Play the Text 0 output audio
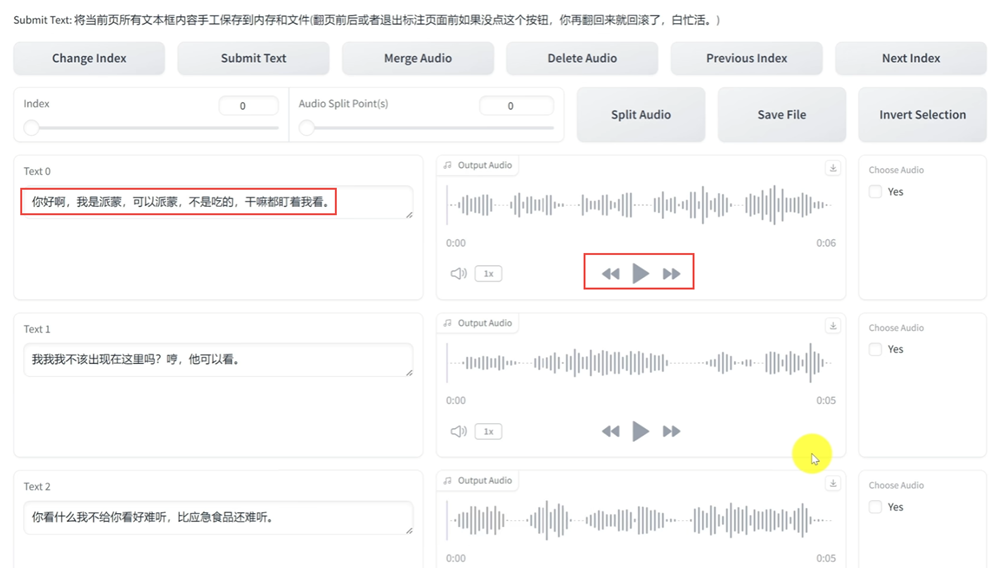The image size is (1000, 568). 640,273
